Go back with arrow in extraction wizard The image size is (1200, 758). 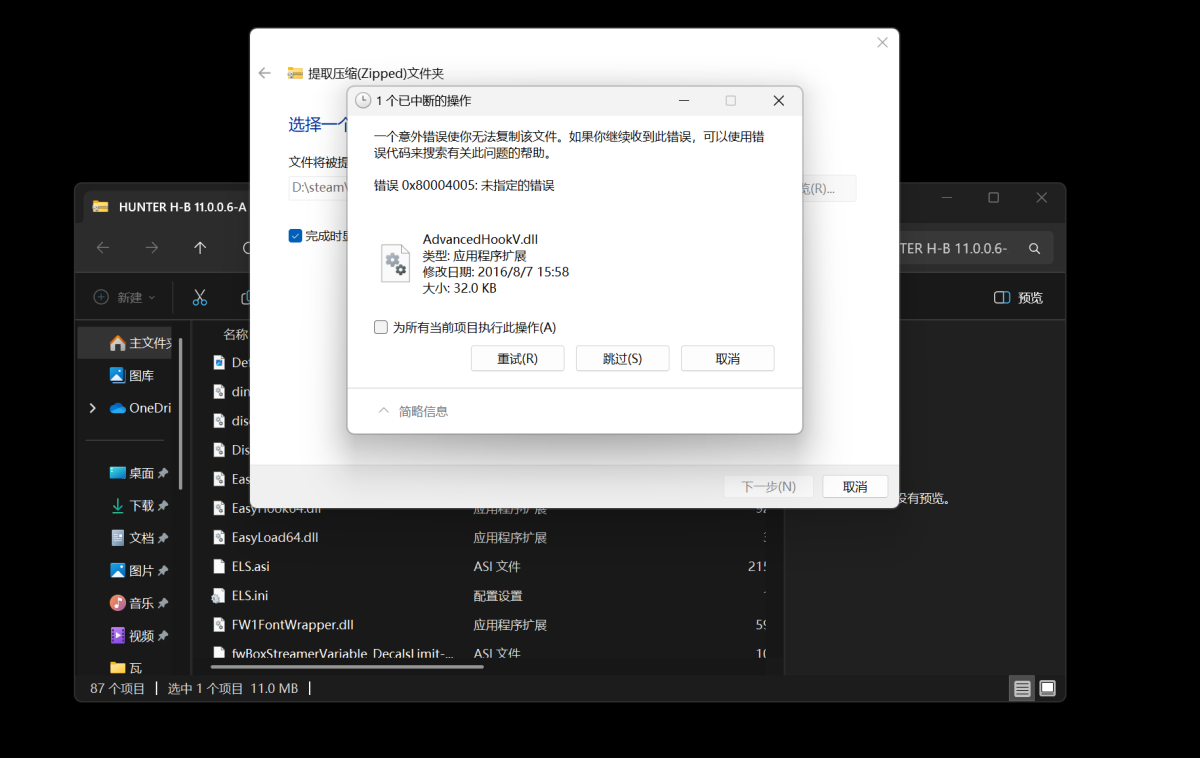point(264,73)
